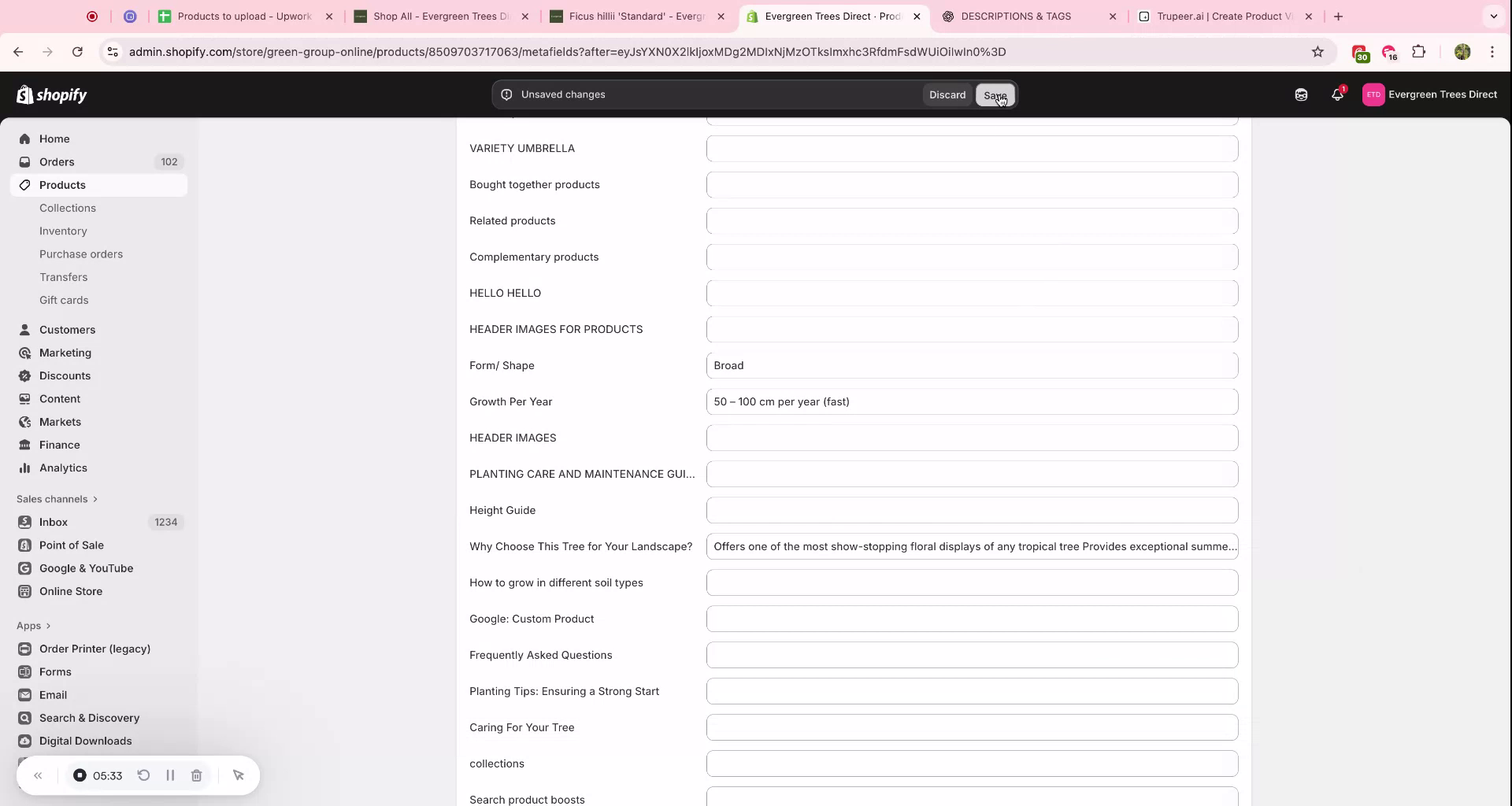
Task: Select the Analytics sidebar icon
Action: point(24,468)
